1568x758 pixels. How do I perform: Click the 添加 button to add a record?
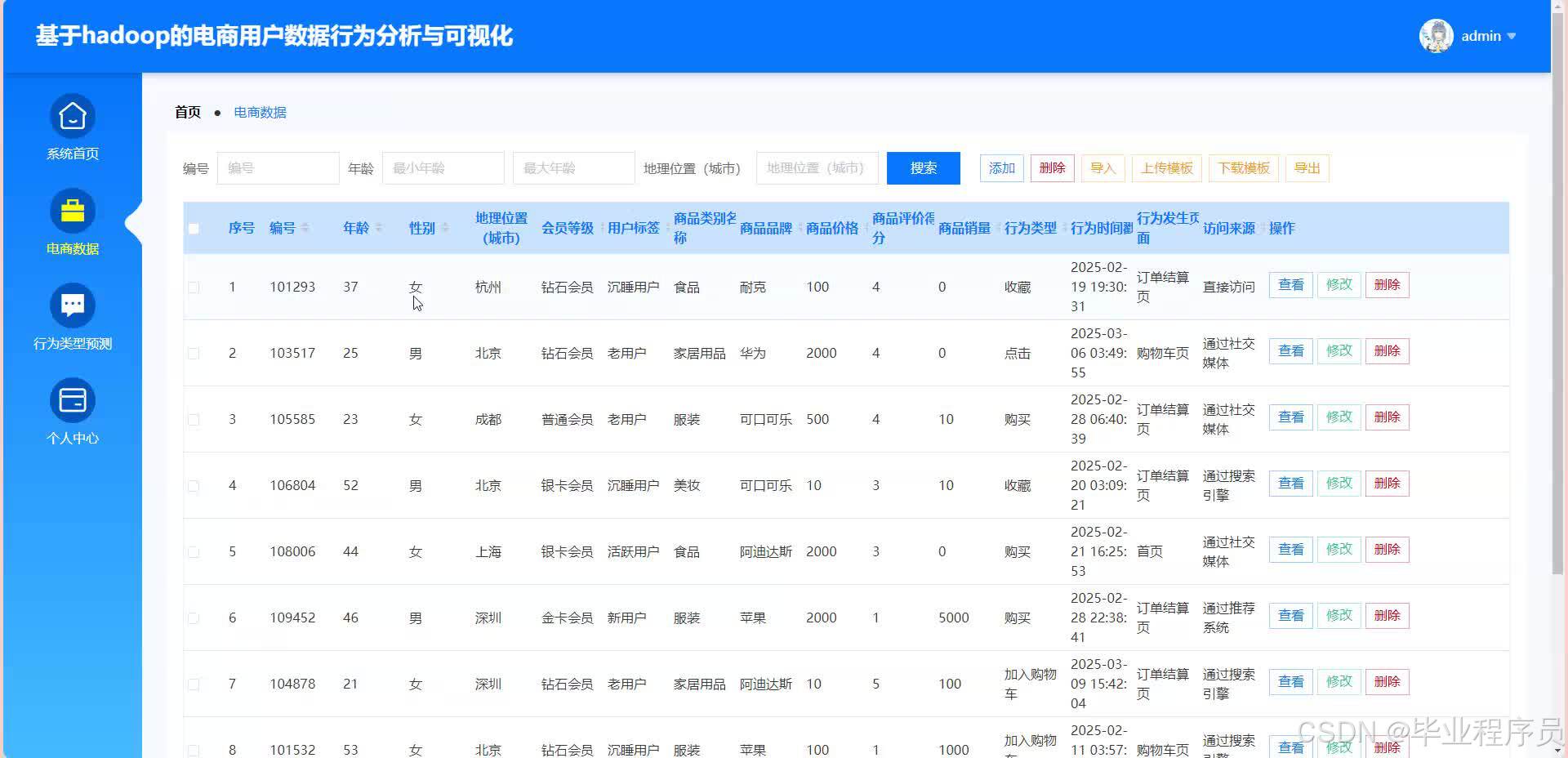1001,167
